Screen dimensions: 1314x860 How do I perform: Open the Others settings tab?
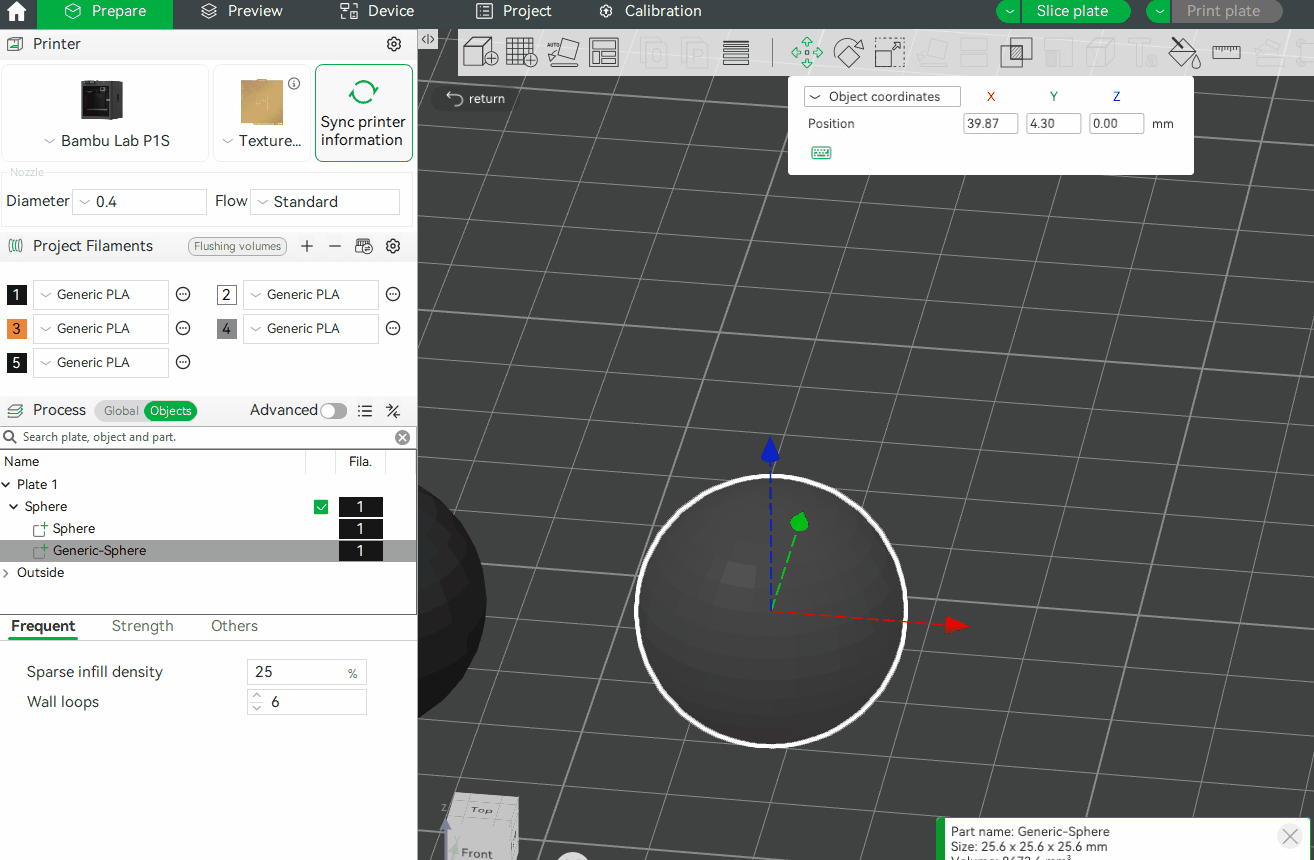pyautogui.click(x=234, y=626)
